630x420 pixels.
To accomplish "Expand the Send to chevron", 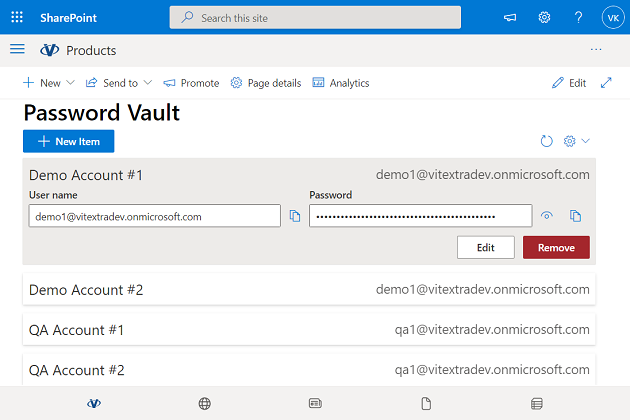I will click(x=148, y=82).
